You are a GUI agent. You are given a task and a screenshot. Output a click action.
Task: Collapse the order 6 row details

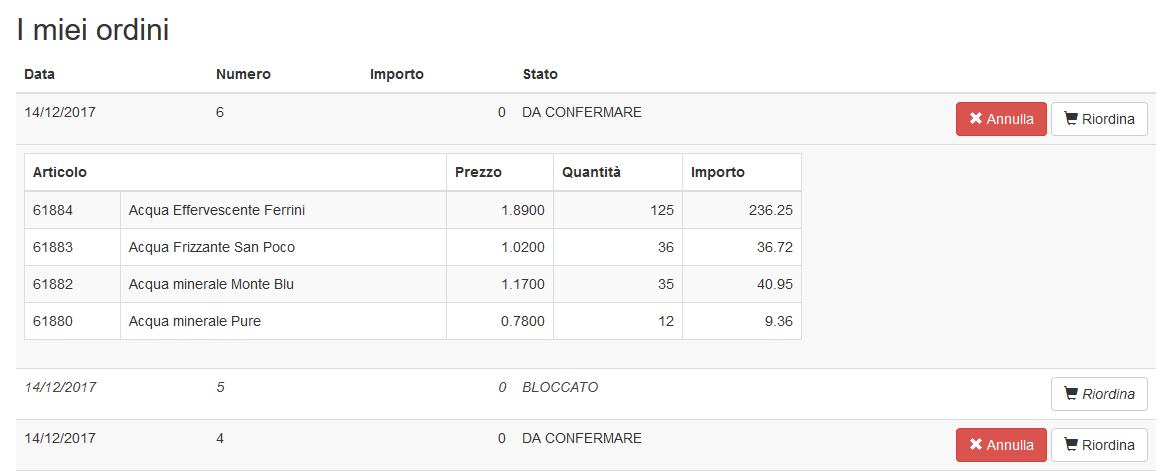pos(400,113)
